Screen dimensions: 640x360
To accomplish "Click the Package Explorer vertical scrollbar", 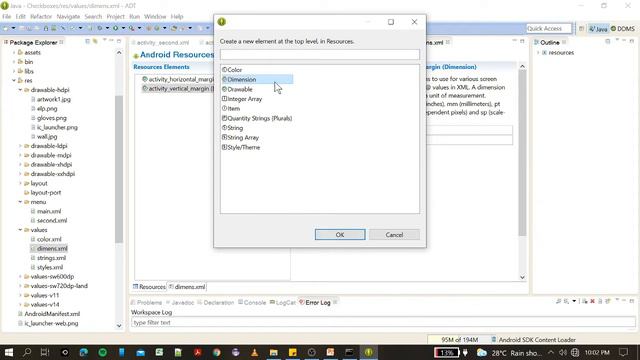I will click(119, 169).
